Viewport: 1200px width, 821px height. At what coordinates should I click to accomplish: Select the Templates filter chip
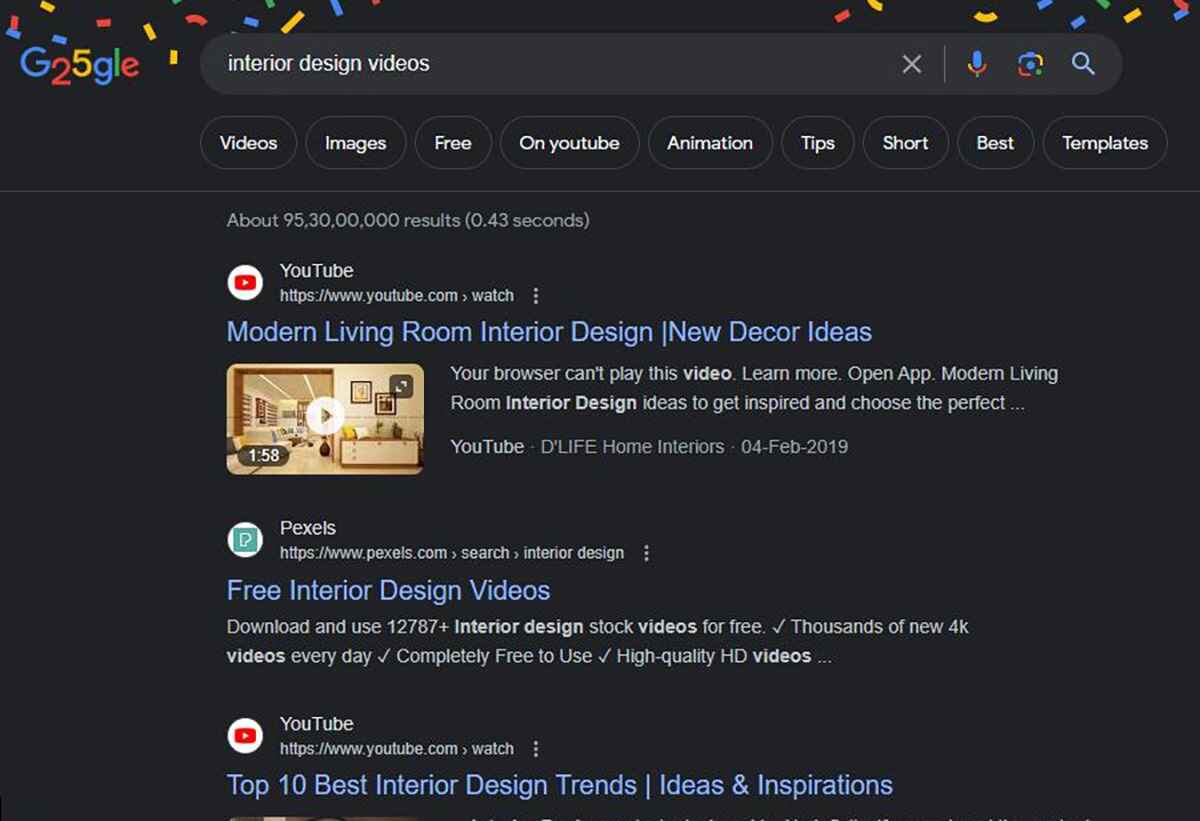1105,143
